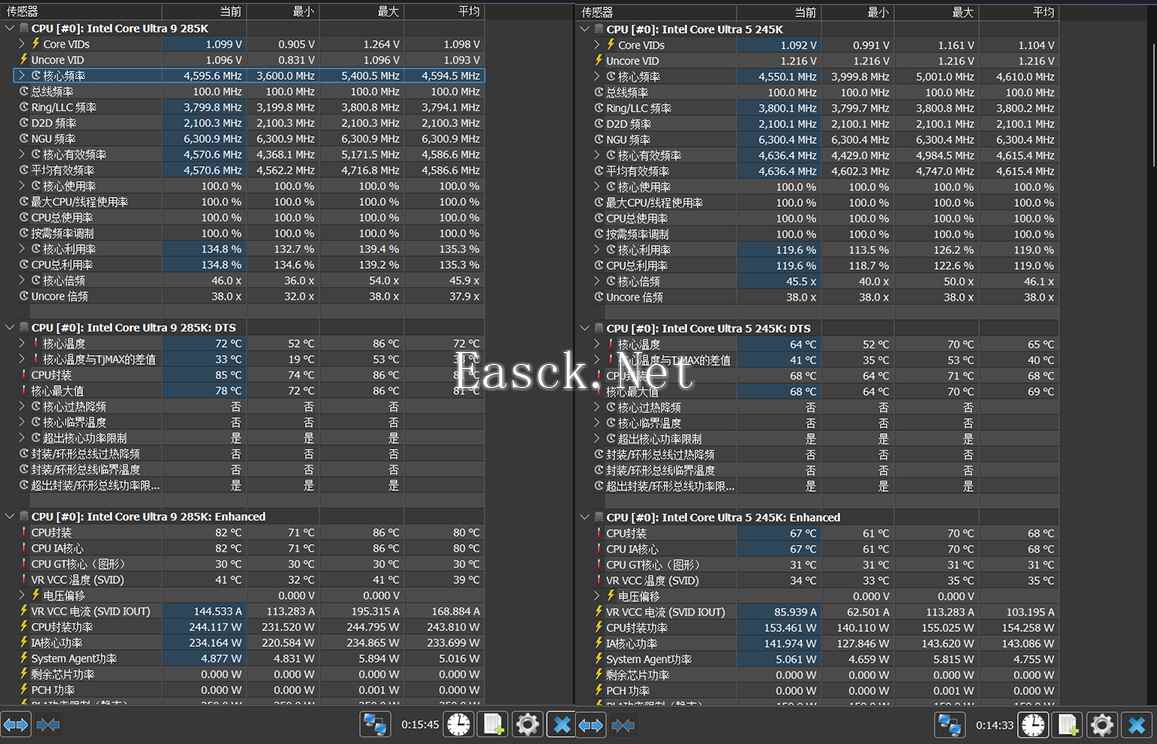Viewport: 1157px width, 744px height.
Task: Expand 核心频率 in the Ultra 5 245K window
Action: (596, 76)
